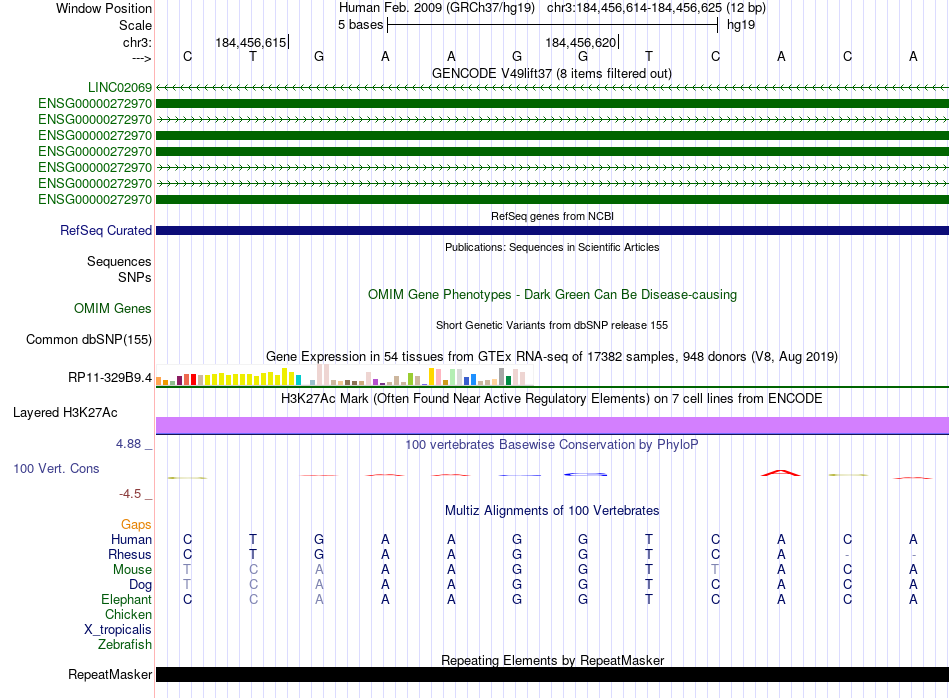
Task: Click the 'Common dbSNP(155)' label
Action: pos(89,339)
